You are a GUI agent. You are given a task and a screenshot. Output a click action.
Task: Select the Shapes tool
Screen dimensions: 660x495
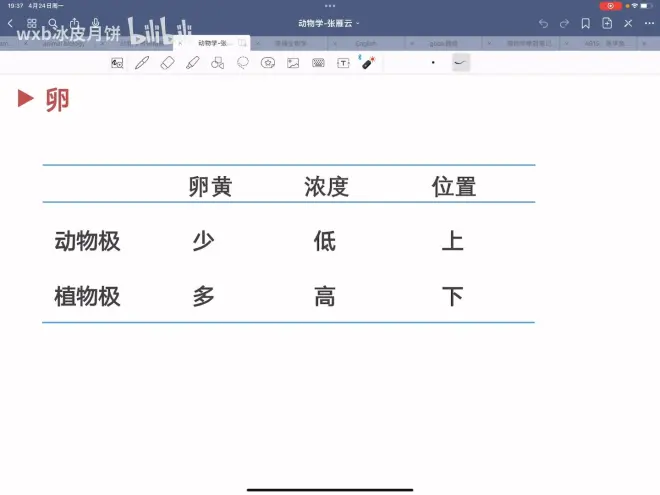217,63
